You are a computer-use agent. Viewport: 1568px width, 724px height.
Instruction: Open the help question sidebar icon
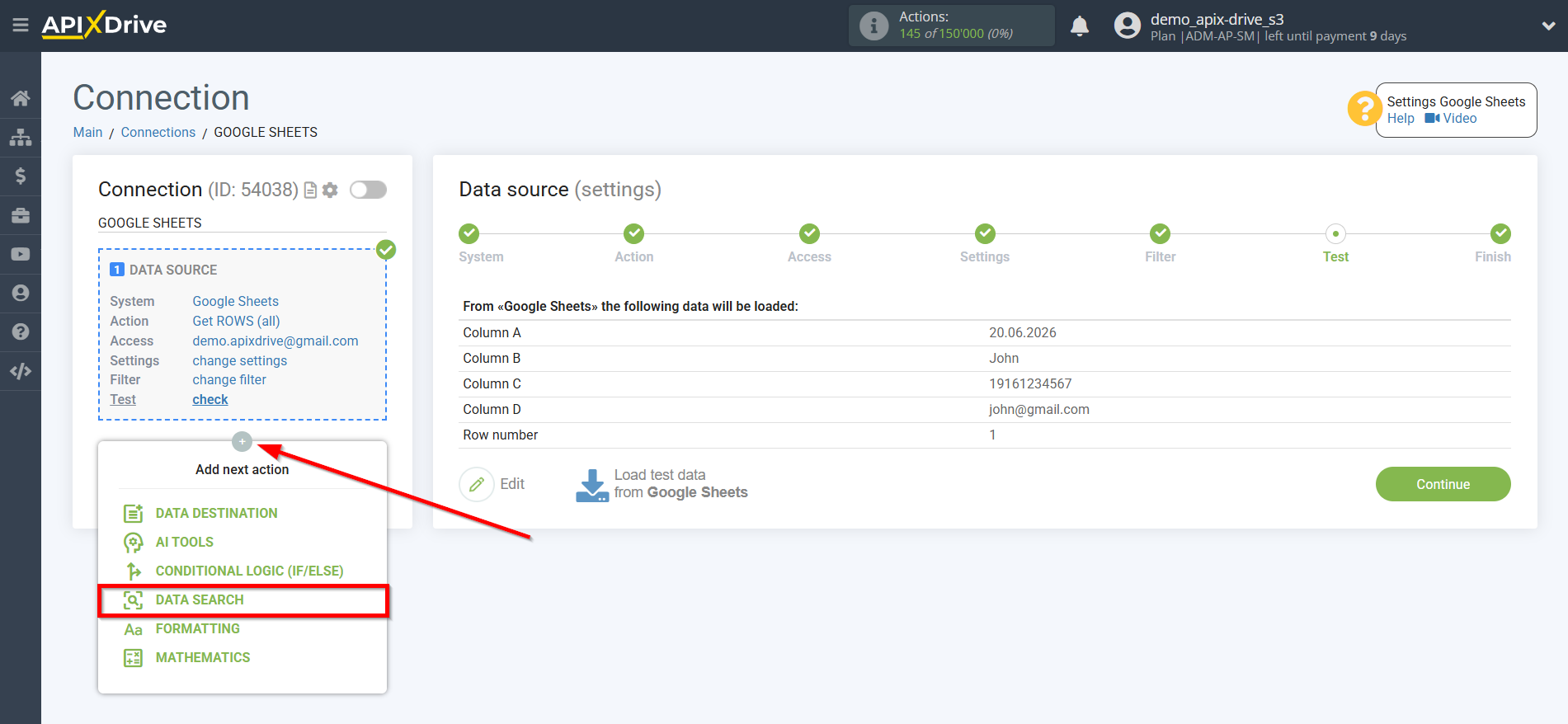[x=21, y=331]
